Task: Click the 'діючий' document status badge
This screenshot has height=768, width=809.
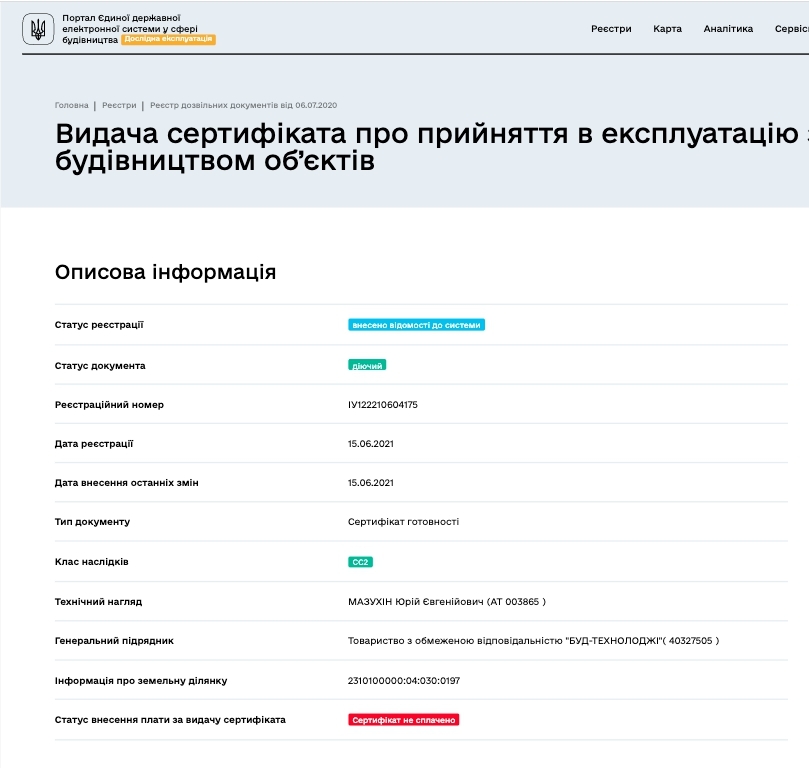Action: [367, 365]
